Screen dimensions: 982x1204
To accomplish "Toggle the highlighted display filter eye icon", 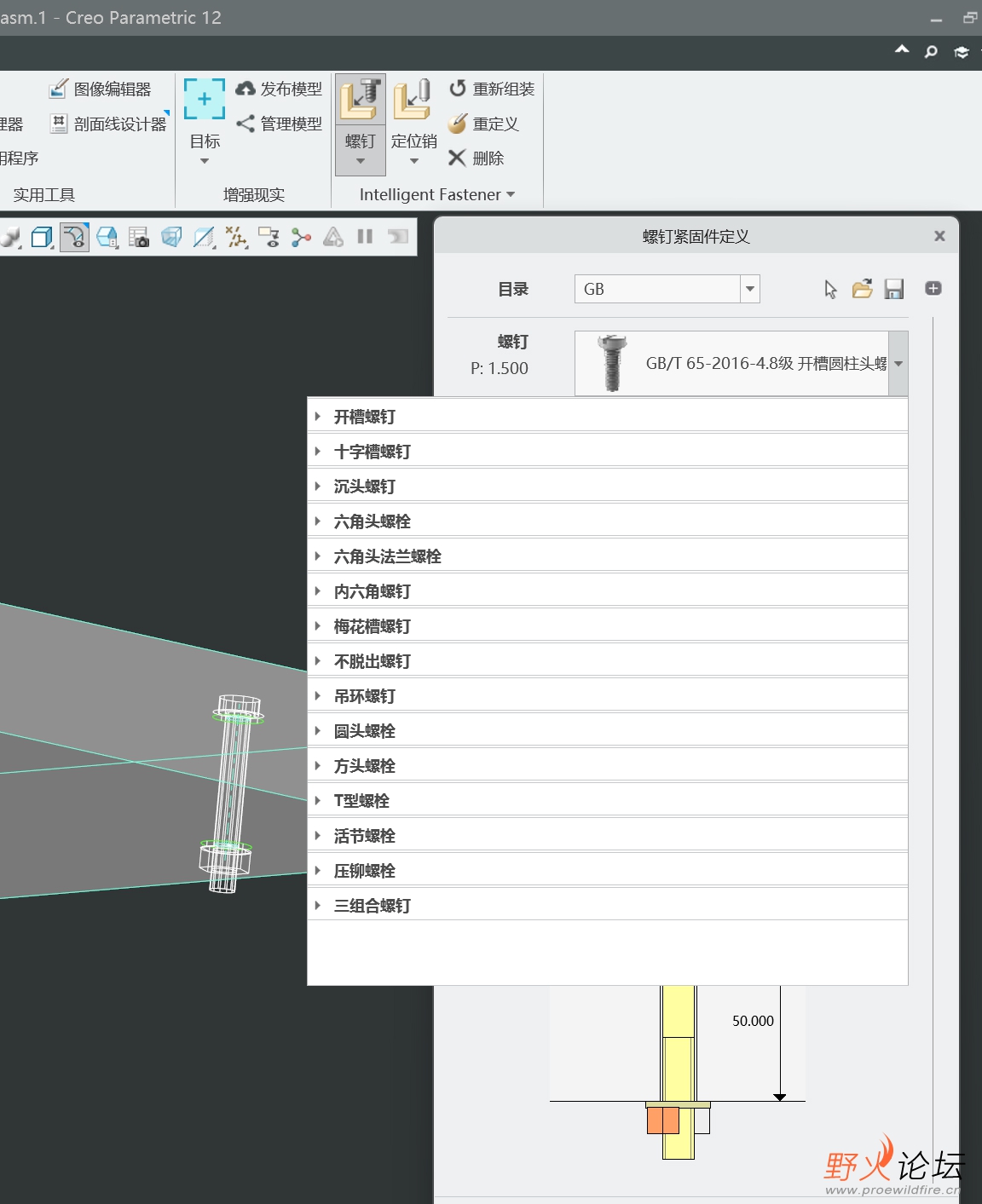I will [75, 237].
